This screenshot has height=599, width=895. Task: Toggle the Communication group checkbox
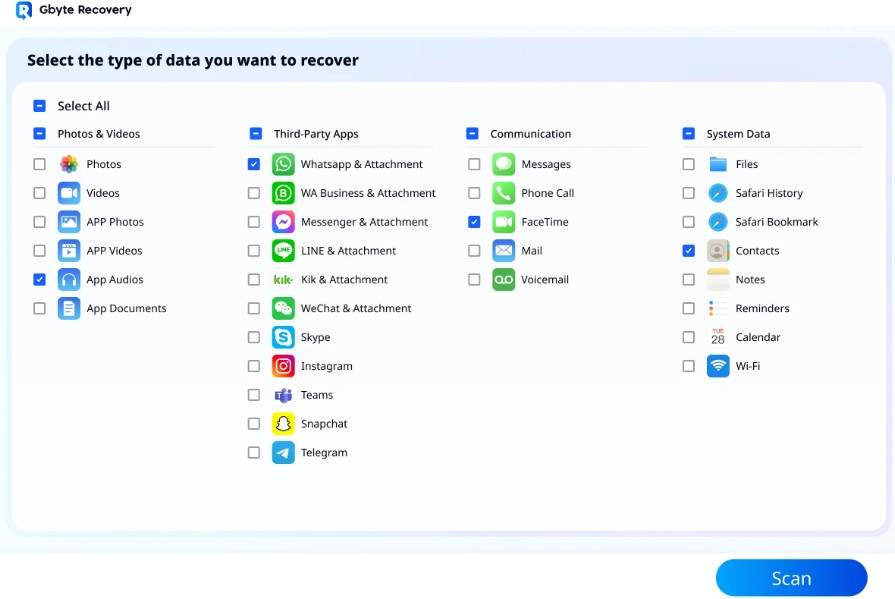click(x=472, y=134)
